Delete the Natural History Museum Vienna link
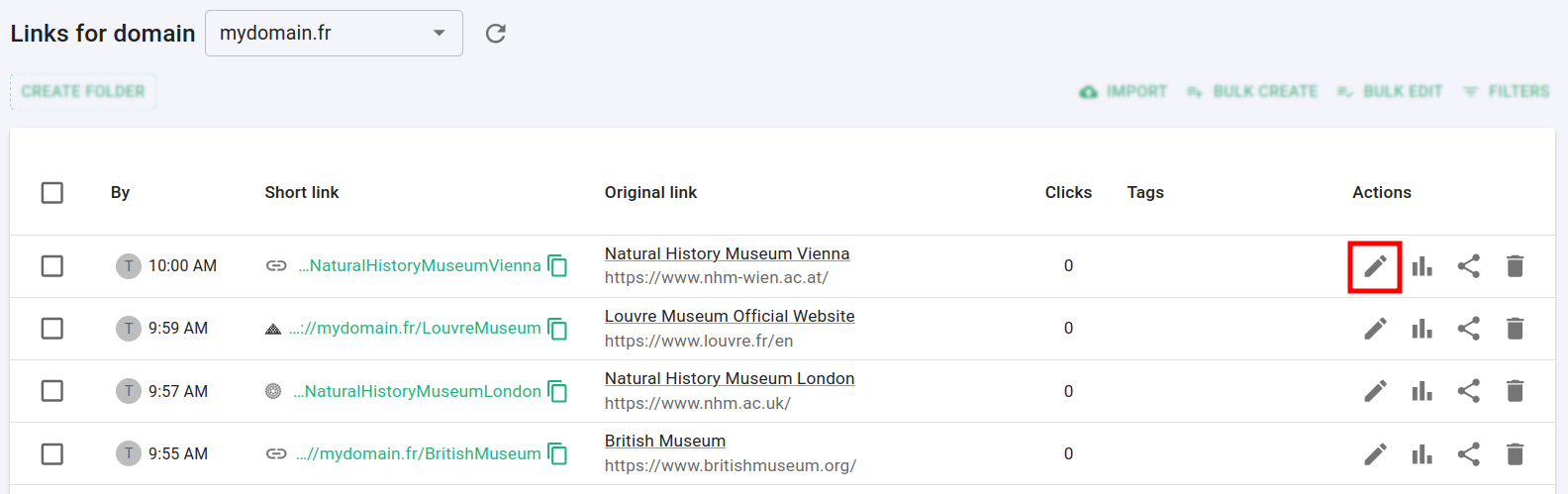This screenshot has width=1568, height=494. coord(1515,266)
